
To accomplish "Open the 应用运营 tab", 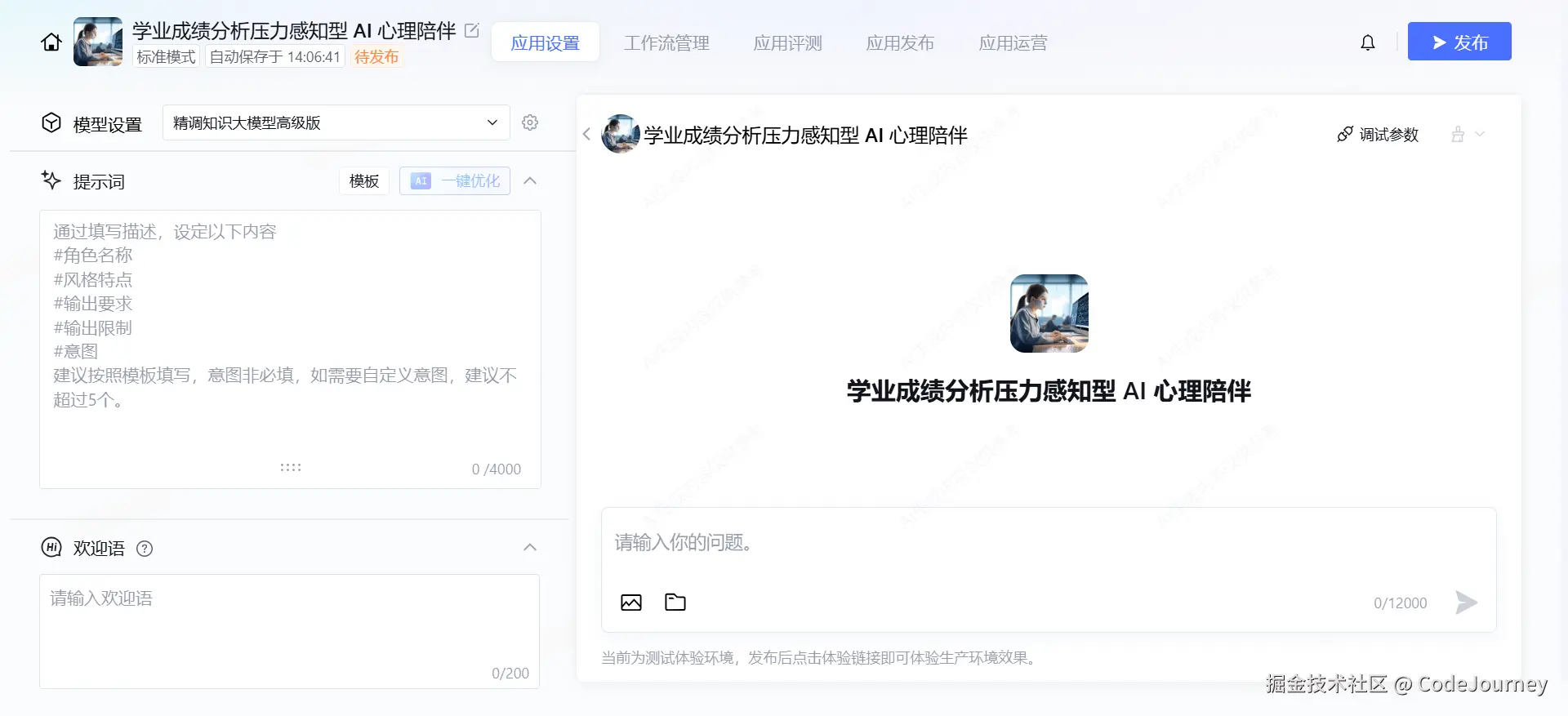I will click(x=1013, y=42).
